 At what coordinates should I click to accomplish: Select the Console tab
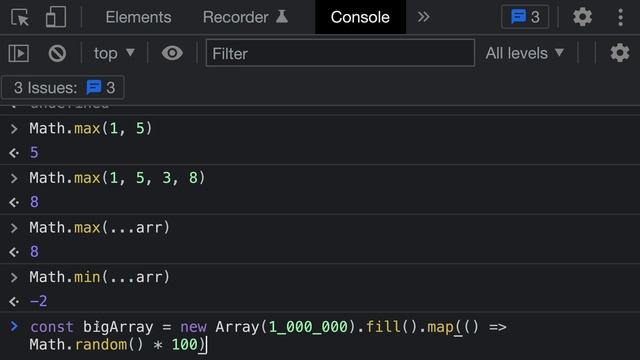[360, 17]
